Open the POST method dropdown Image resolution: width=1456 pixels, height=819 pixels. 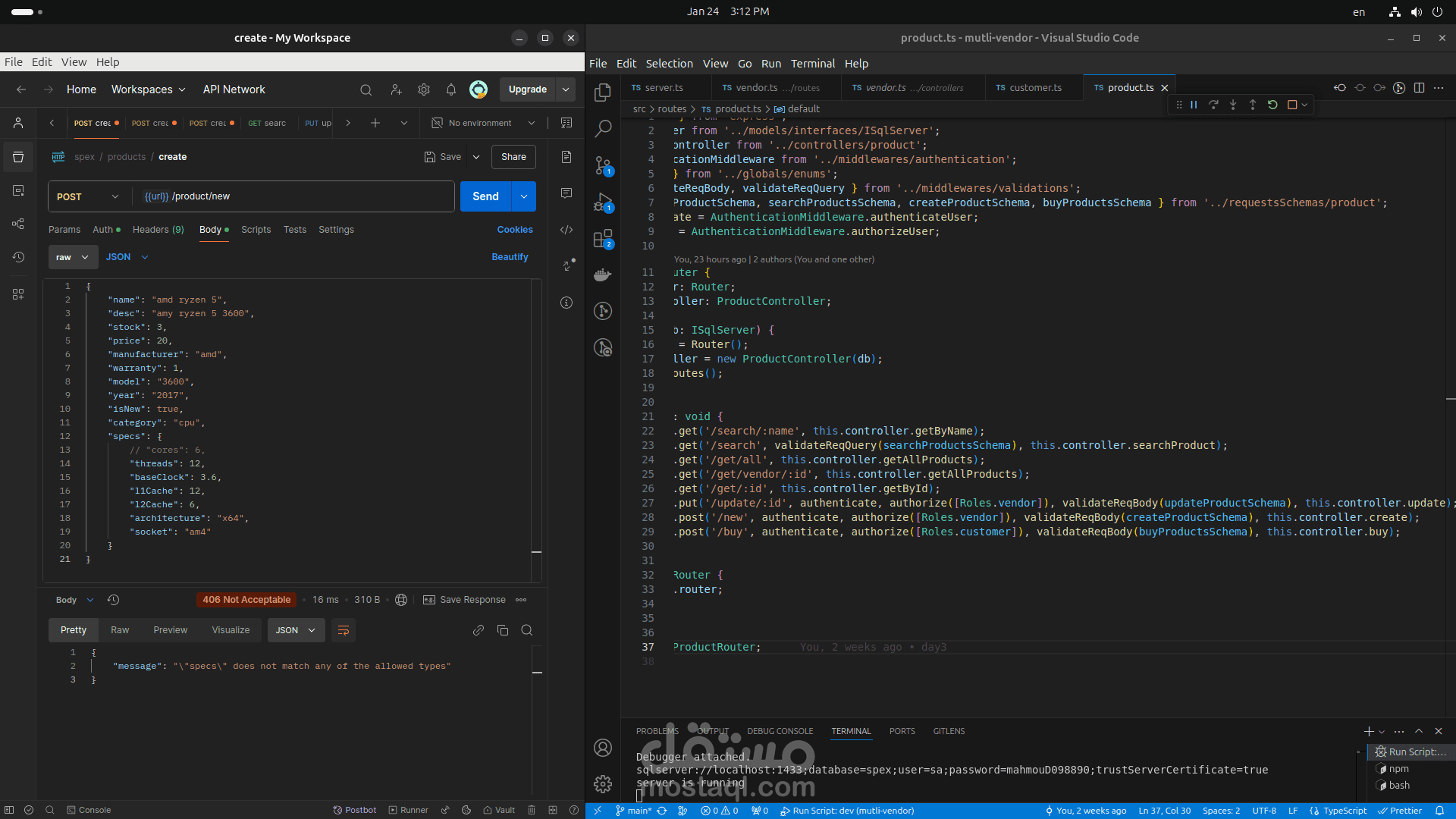88,196
